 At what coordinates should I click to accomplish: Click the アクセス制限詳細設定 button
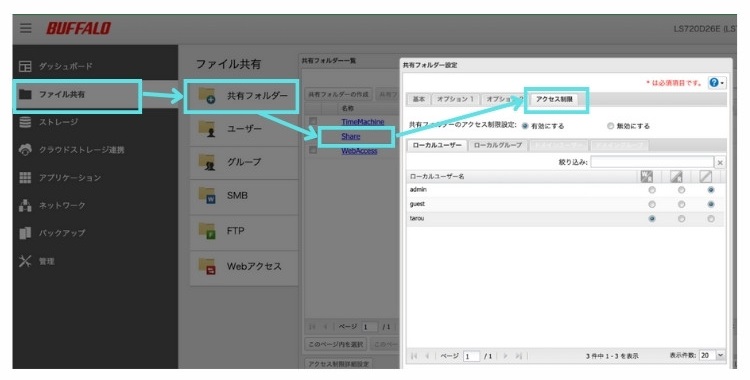(x=339, y=364)
